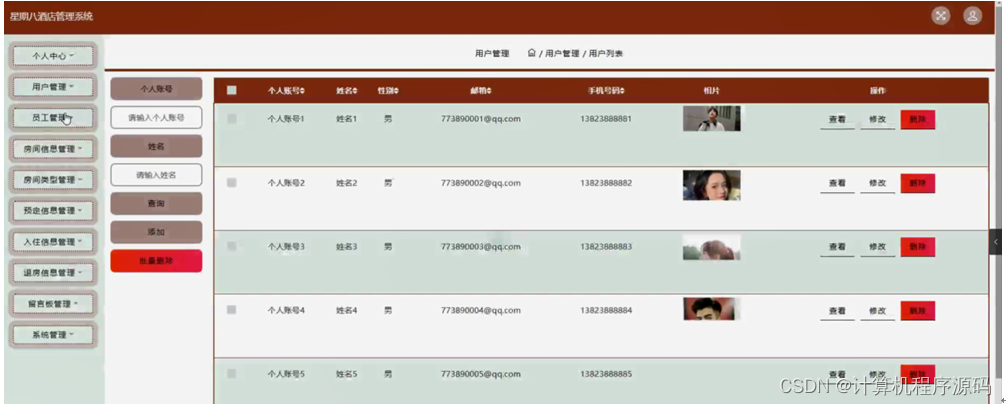Click 查看 for 个人账号3 row
This screenshot has height=405, width=1006.
(x=837, y=247)
